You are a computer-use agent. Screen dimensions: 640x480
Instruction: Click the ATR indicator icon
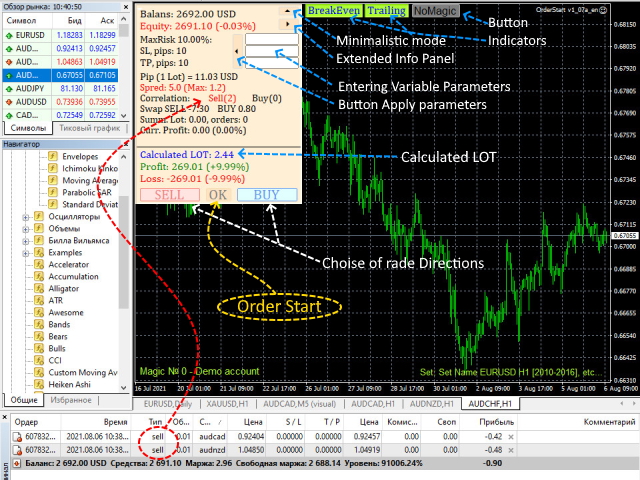point(39,300)
